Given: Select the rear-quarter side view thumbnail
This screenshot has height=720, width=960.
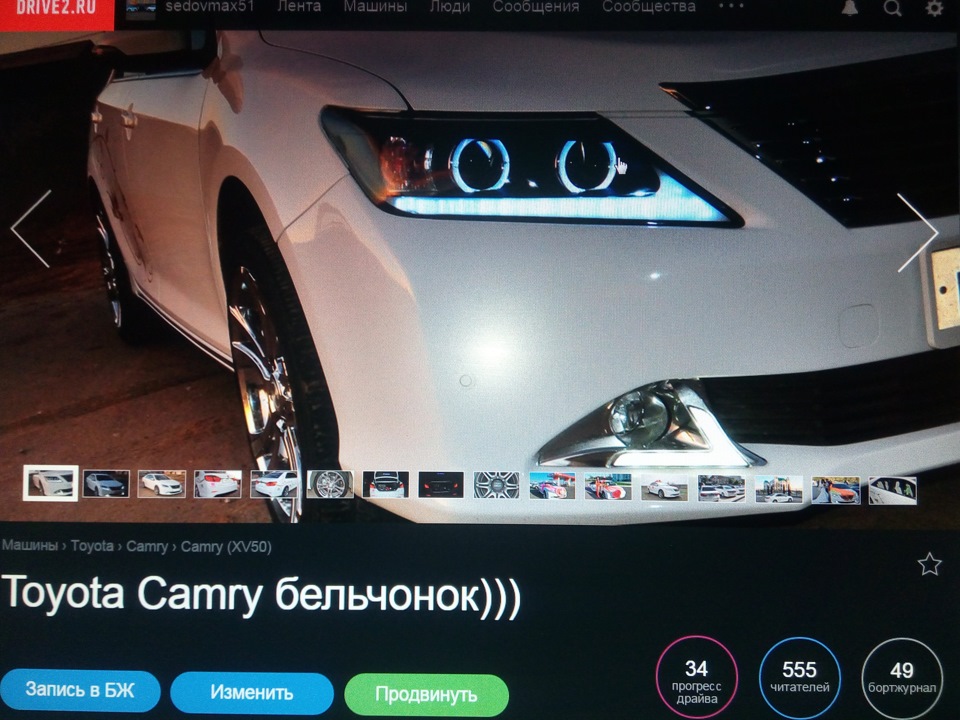Looking at the screenshot, I should click(274, 484).
